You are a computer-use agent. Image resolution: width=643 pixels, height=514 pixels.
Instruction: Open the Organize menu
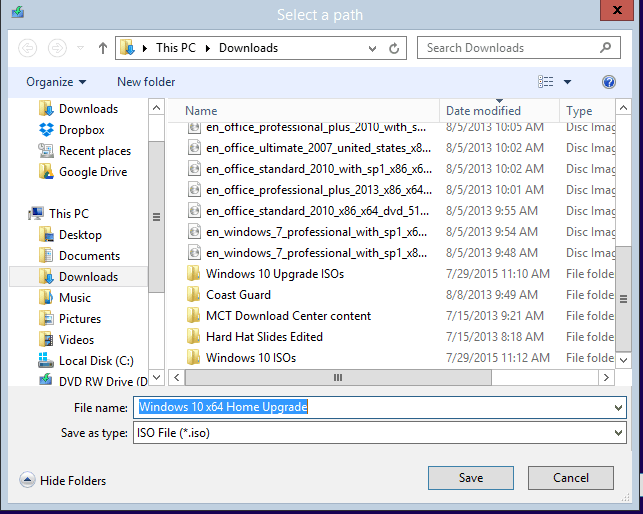coord(56,82)
